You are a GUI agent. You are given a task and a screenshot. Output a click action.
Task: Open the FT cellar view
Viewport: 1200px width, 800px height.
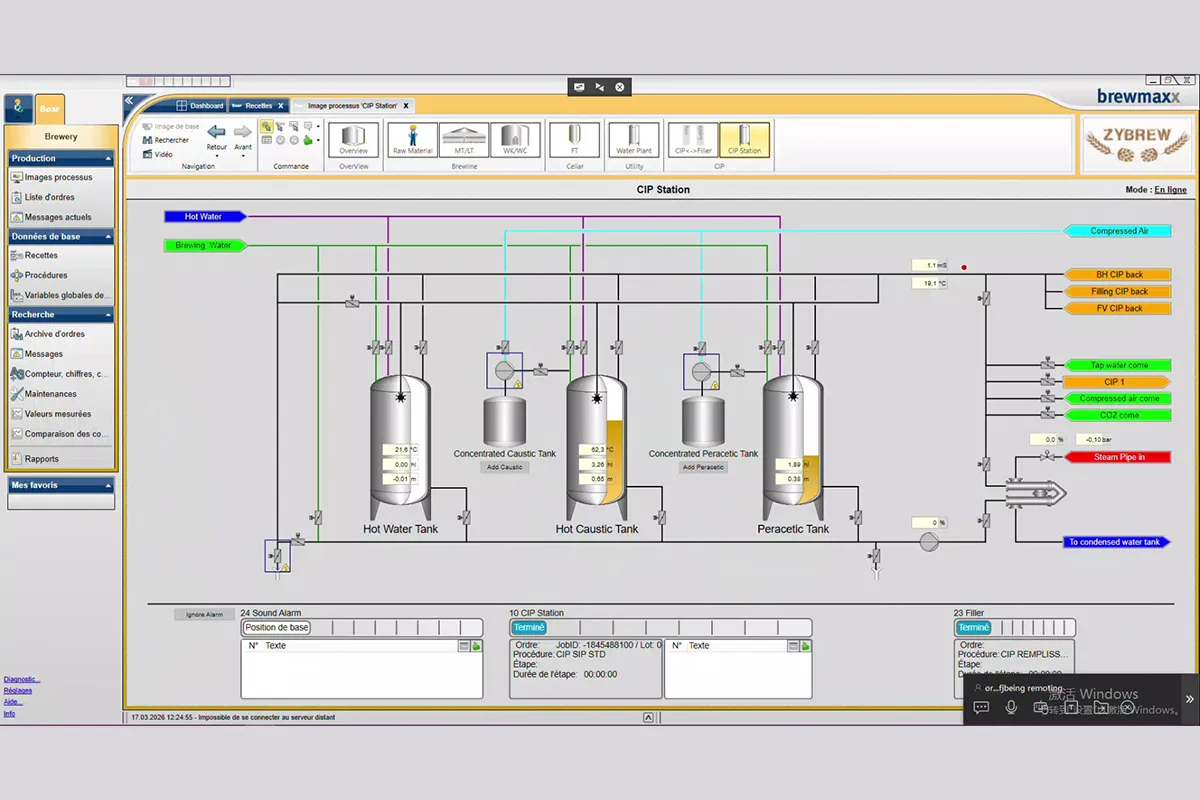tap(575, 139)
